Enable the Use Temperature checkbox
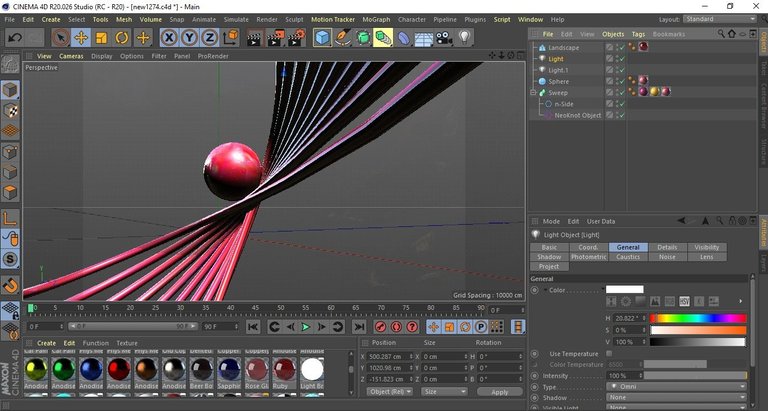The height and width of the screenshot is (411, 768). (609, 353)
